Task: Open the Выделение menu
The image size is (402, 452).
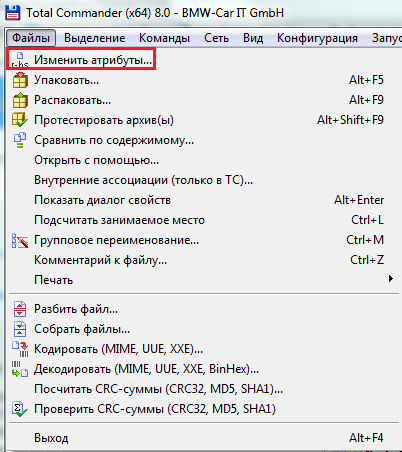Action: pyautogui.click(x=95, y=38)
